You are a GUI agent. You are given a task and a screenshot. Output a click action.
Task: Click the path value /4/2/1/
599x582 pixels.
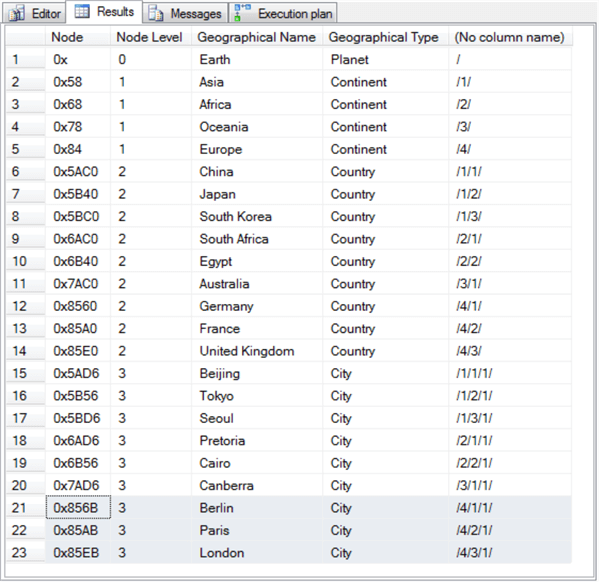click(x=510, y=530)
